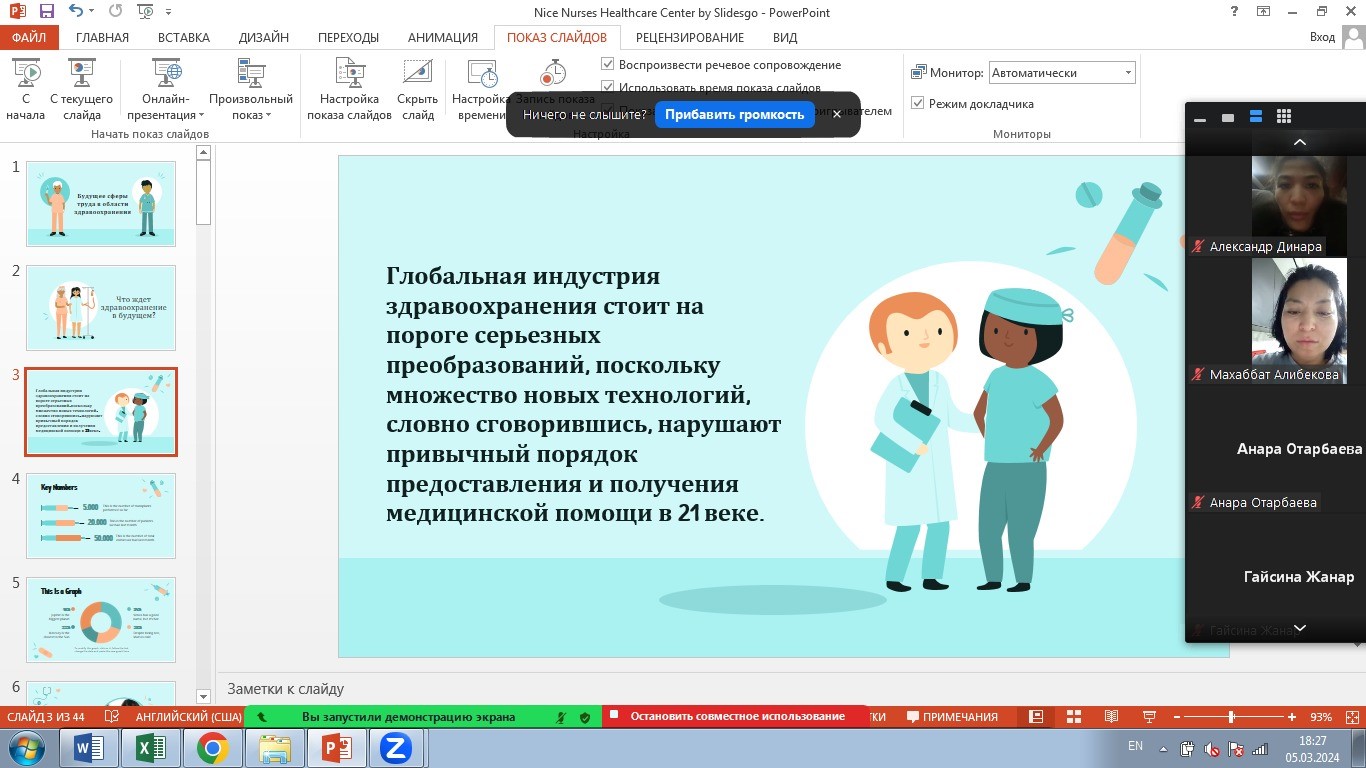Switch to the РЕЦЕНЗИРОВАНИЕ tab
The image size is (1366, 768).
[690, 37]
